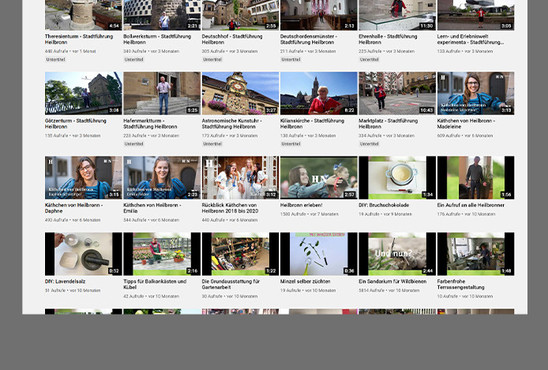The image size is (548, 370).
Task: Click the 'Götzenturm - Stadtführung Heilbronn' title
Action: click(x=75, y=123)
